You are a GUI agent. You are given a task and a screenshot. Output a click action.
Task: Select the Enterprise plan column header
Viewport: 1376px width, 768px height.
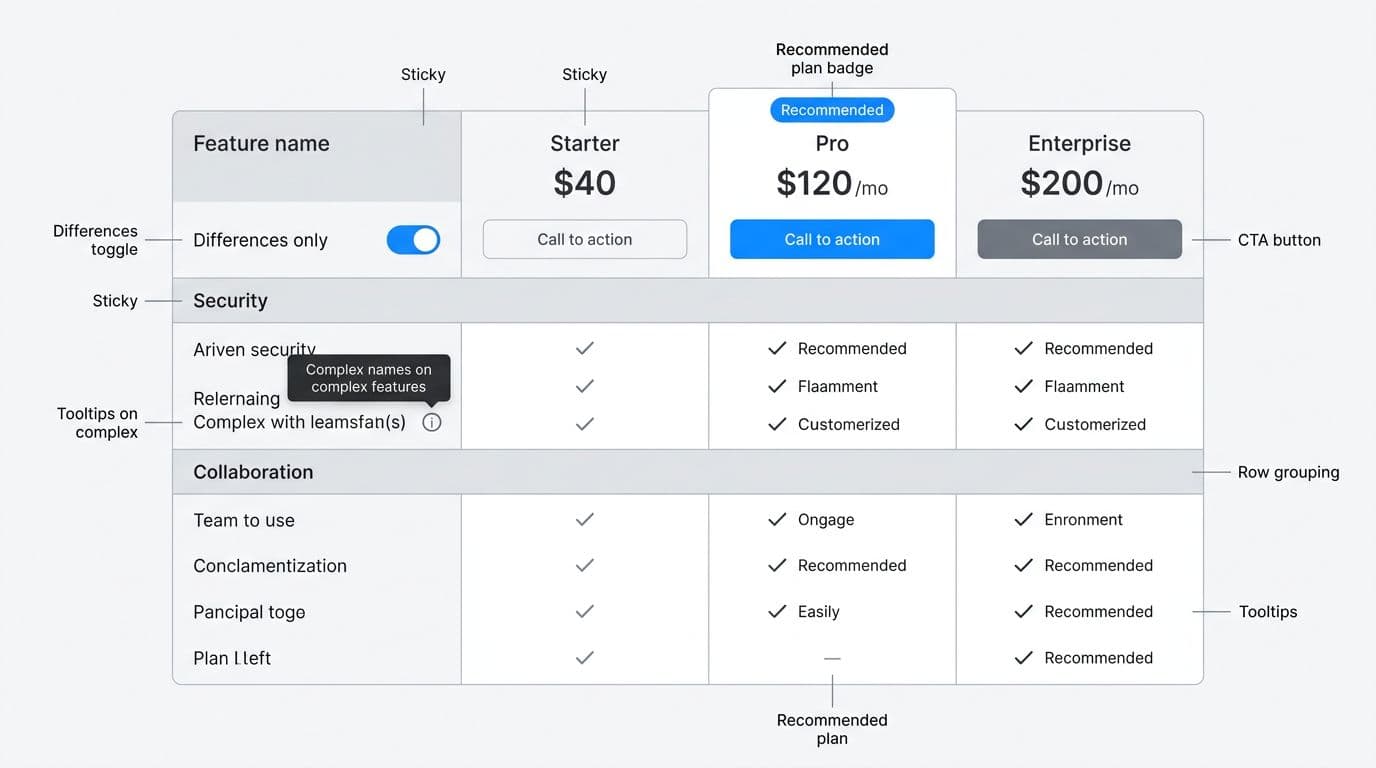click(x=1079, y=143)
